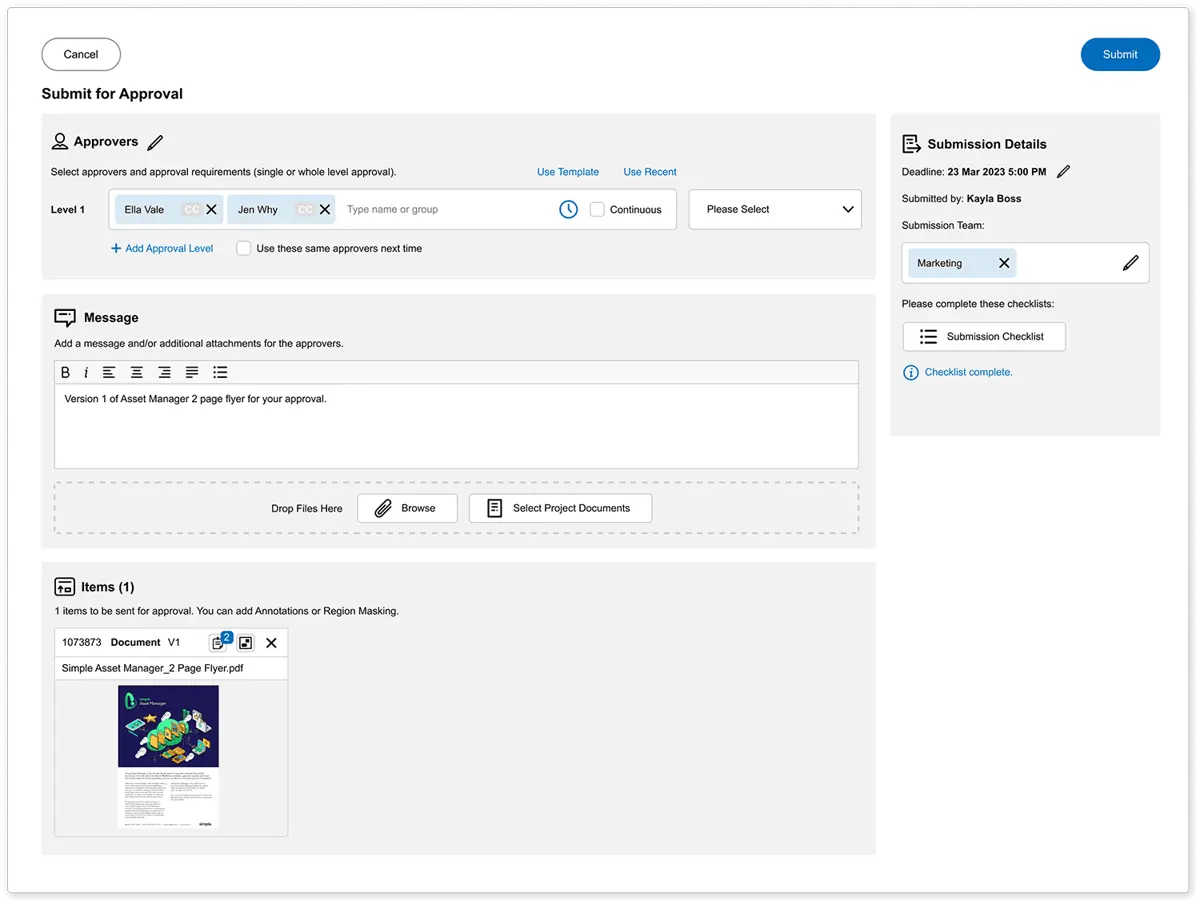This screenshot has width=1200, height=904.
Task: Toggle CC on Ella Vale chip
Action: point(191,210)
